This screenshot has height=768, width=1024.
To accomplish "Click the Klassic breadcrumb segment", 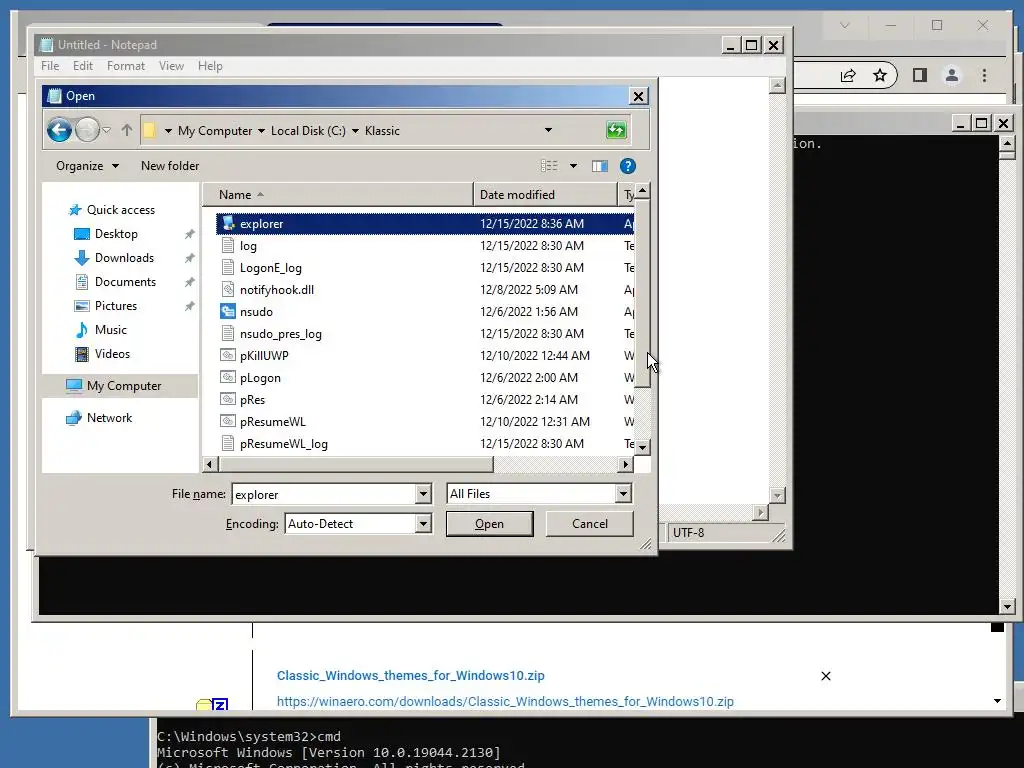I will pyautogui.click(x=382, y=131).
